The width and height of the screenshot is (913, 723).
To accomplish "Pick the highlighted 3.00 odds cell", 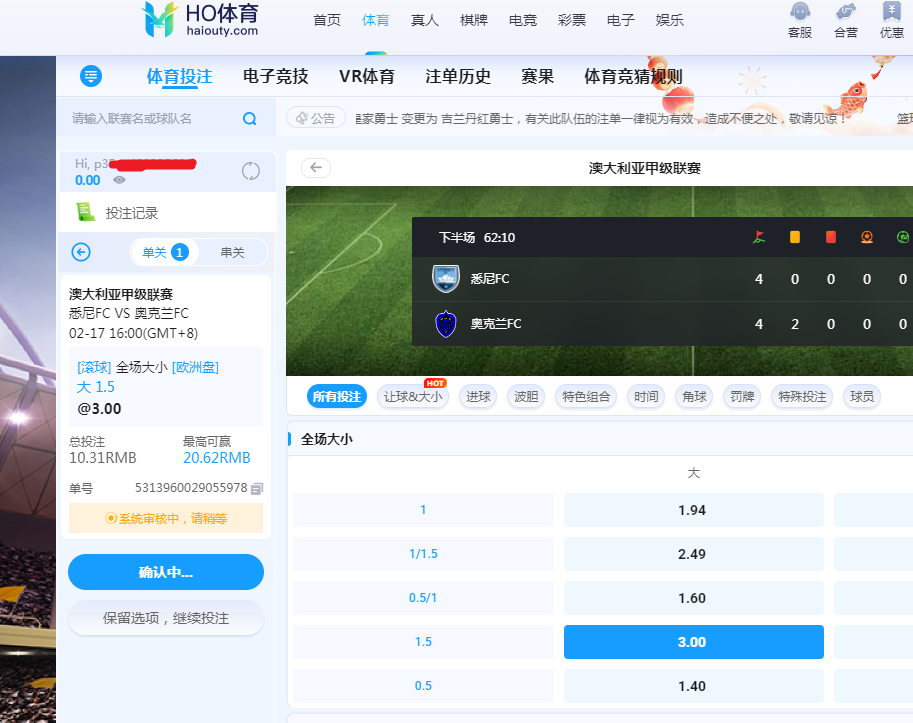I will click(x=693, y=642).
